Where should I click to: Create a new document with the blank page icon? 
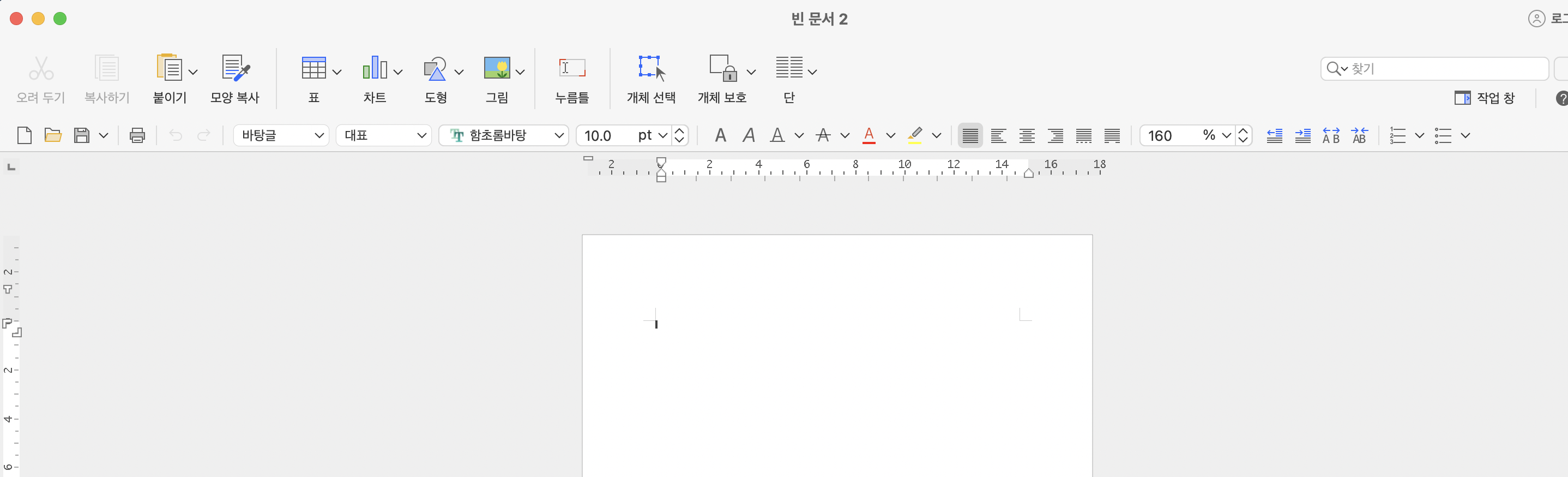25,135
